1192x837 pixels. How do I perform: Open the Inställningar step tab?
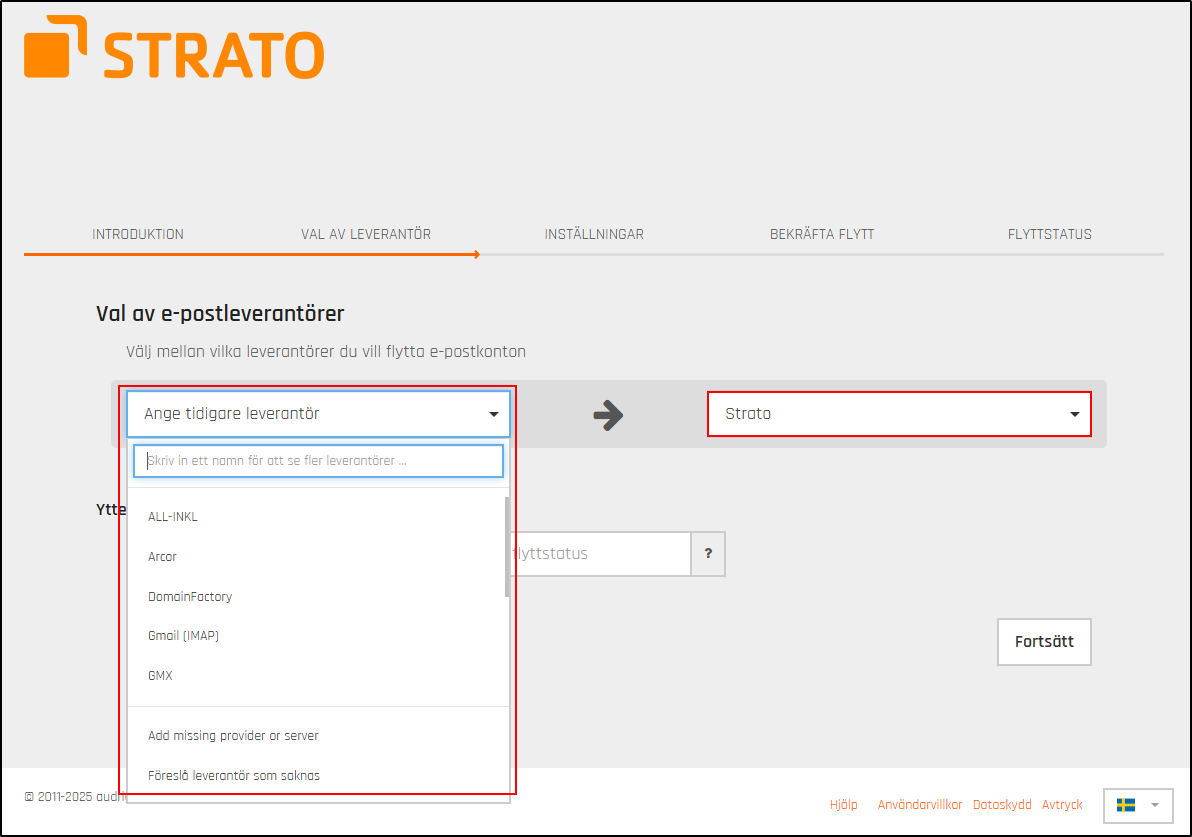click(x=594, y=234)
